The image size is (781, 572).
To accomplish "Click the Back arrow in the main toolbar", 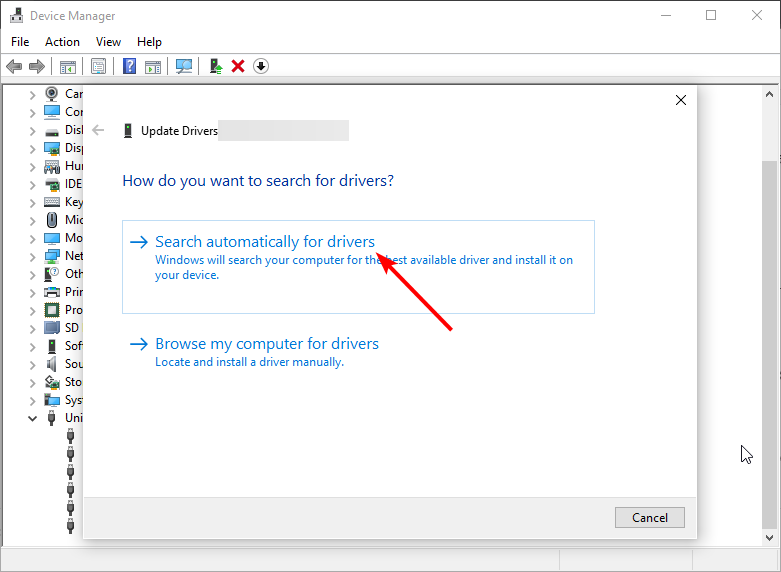I will [14, 66].
